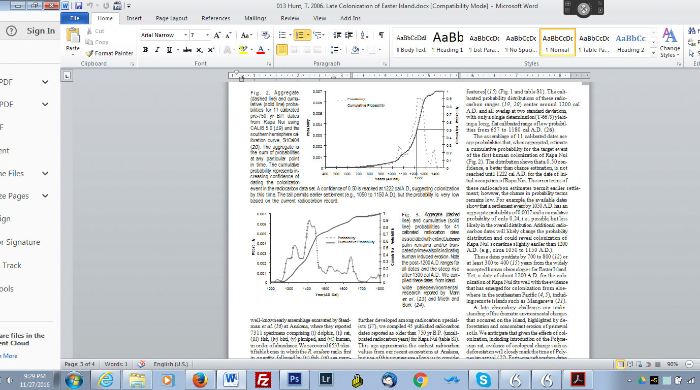Toggle Center alignment
The image size is (700, 390).
[x=294, y=50]
